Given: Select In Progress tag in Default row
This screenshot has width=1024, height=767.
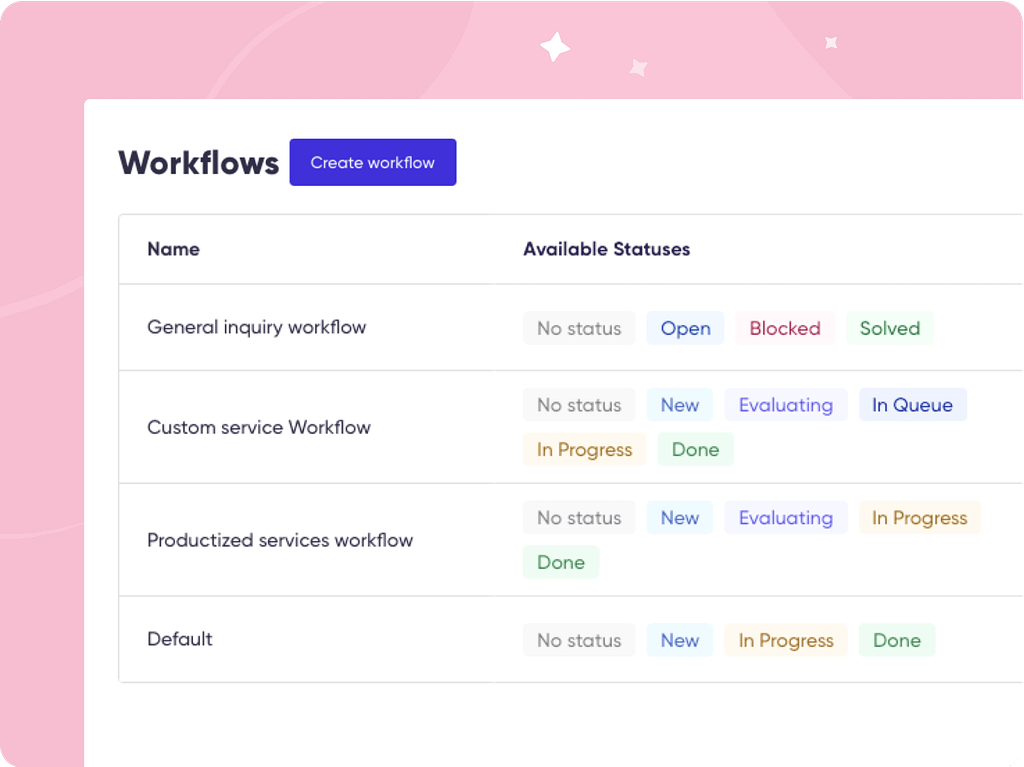Looking at the screenshot, I should tap(786, 640).
